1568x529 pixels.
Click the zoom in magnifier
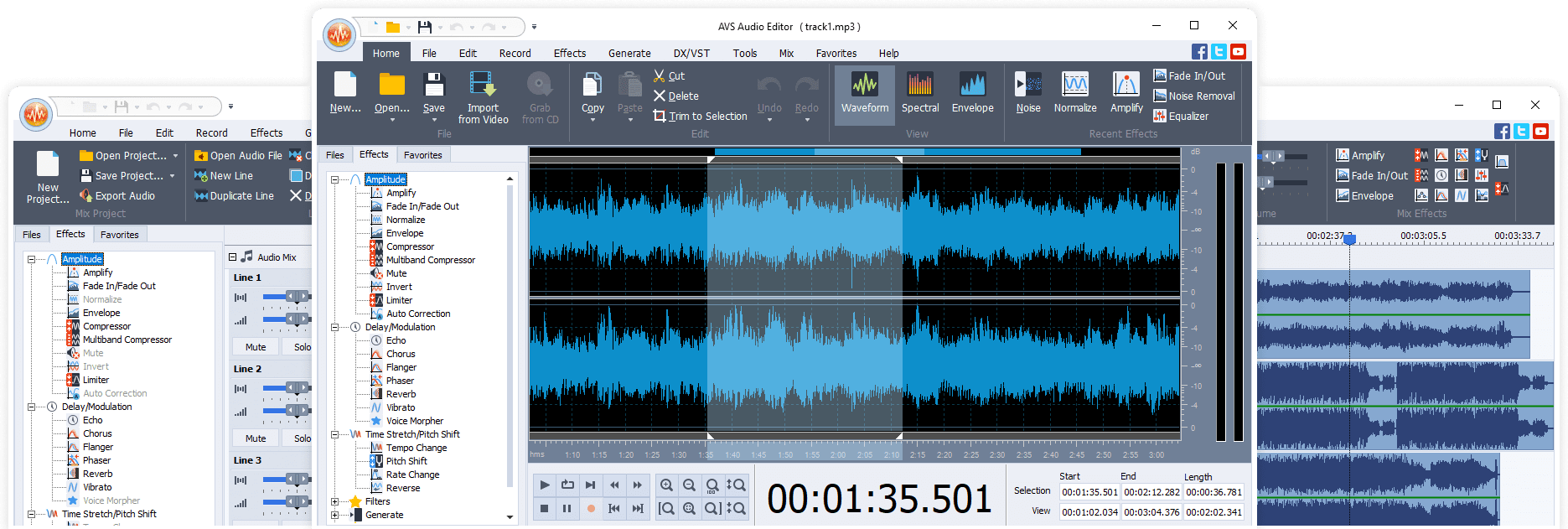point(666,485)
